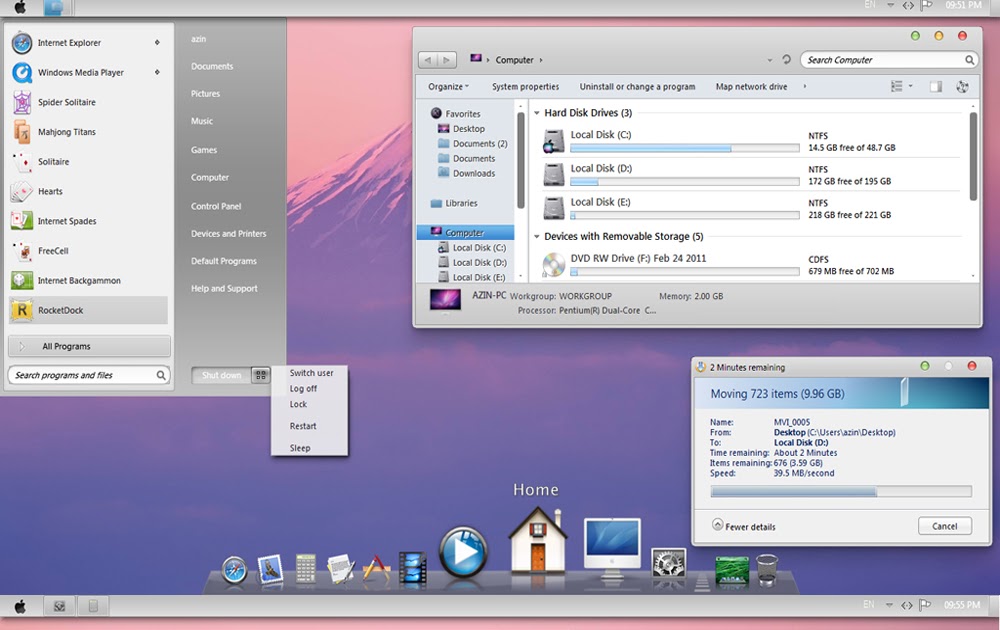The width and height of the screenshot is (1000, 630).
Task: Toggle the preview pane icon in Explorer
Action: pyautogui.click(x=936, y=87)
